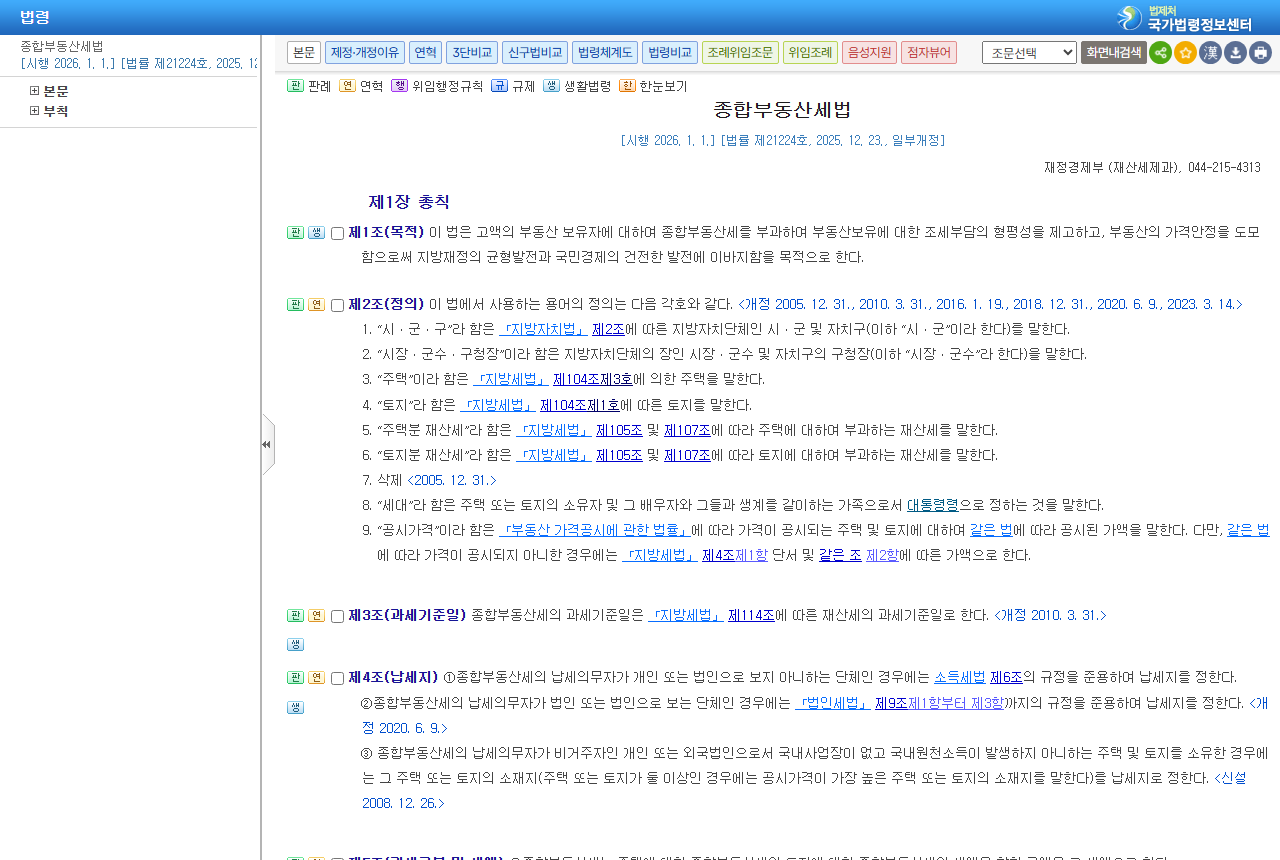Click the 생 icon beside 제1조(목적)
Viewport: 1280px width, 860px height.
point(316,233)
